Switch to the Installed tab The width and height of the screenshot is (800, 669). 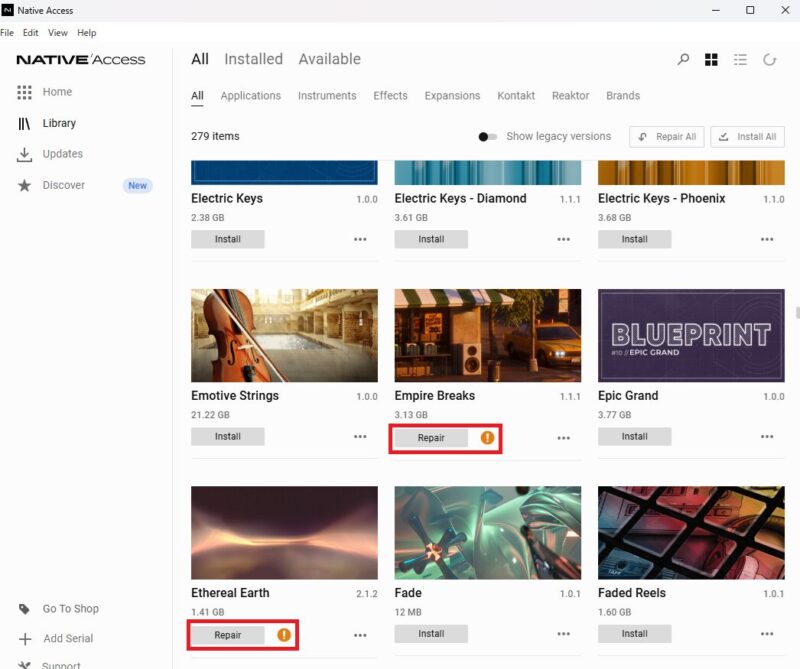[253, 59]
